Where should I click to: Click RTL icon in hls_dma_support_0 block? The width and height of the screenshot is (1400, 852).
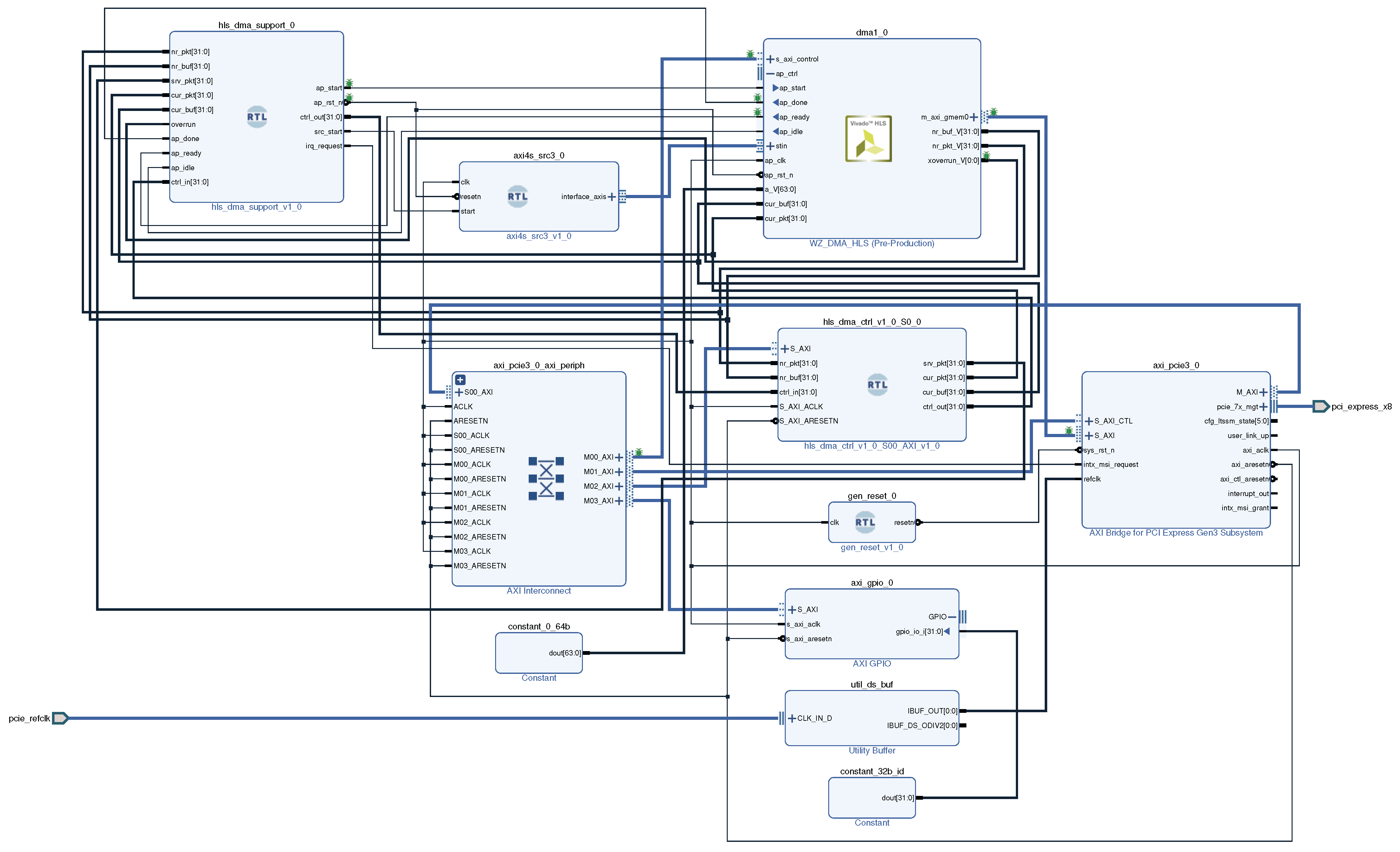point(256,117)
